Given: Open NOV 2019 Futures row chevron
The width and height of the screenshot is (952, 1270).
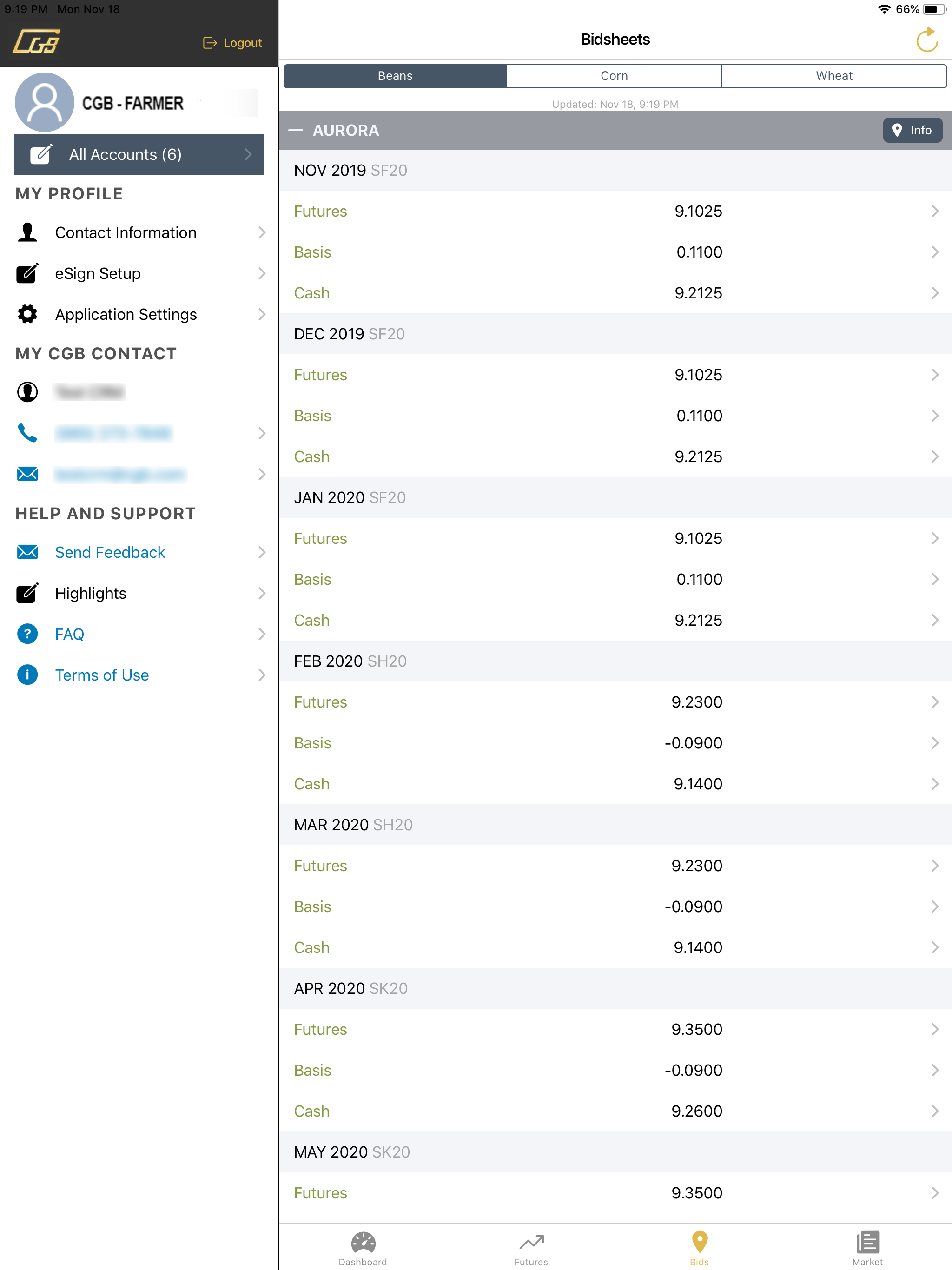Looking at the screenshot, I should click(x=934, y=212).
